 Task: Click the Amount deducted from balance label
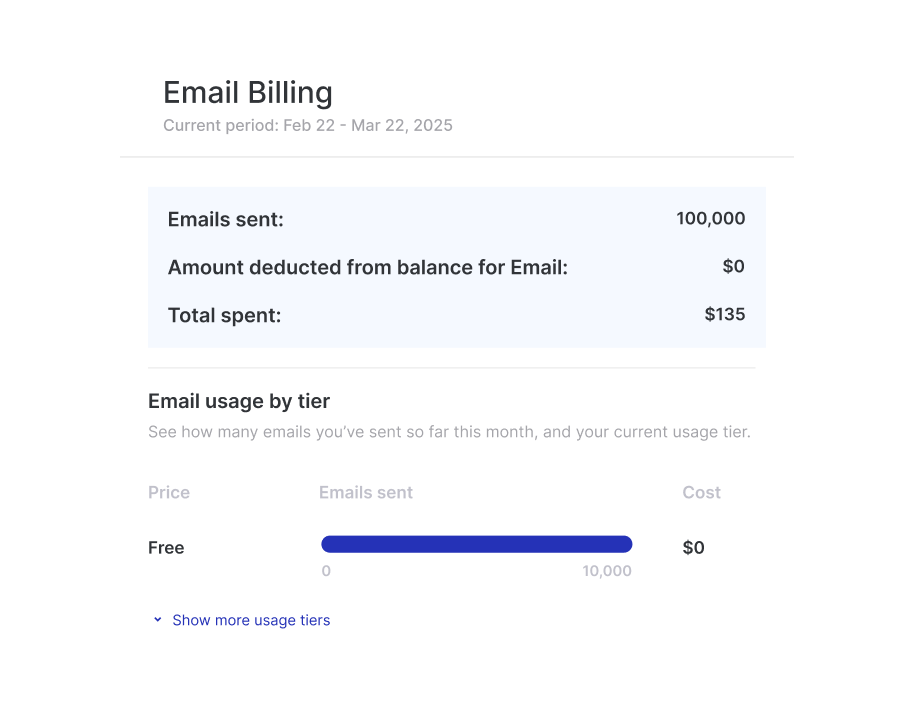[x=367, y=268]
